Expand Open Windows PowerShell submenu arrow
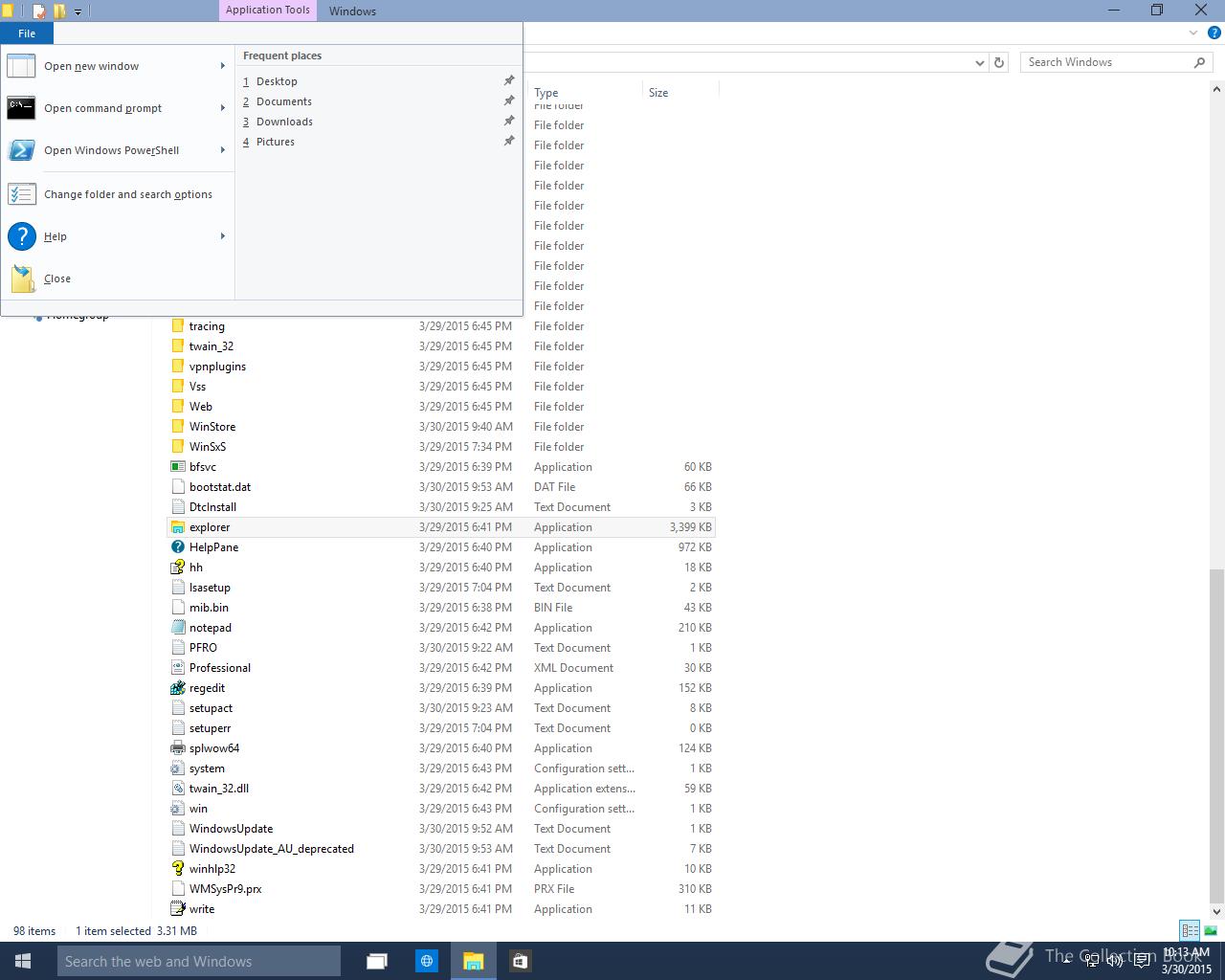The height and width of the screenshot is (980, 1225). pos(222,150)
